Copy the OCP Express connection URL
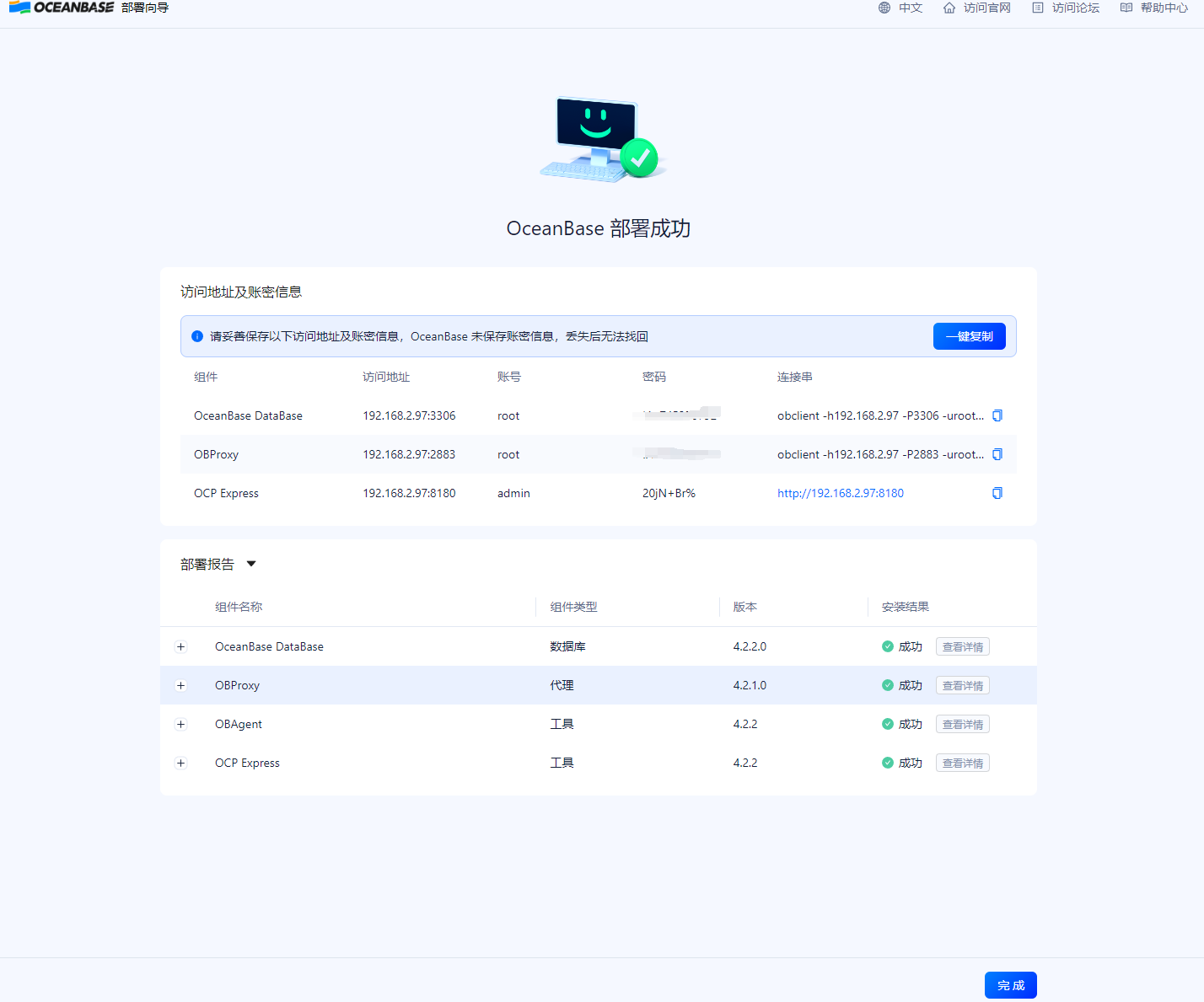Screen dimensions: 1204x1002 [x=997, y=493]
